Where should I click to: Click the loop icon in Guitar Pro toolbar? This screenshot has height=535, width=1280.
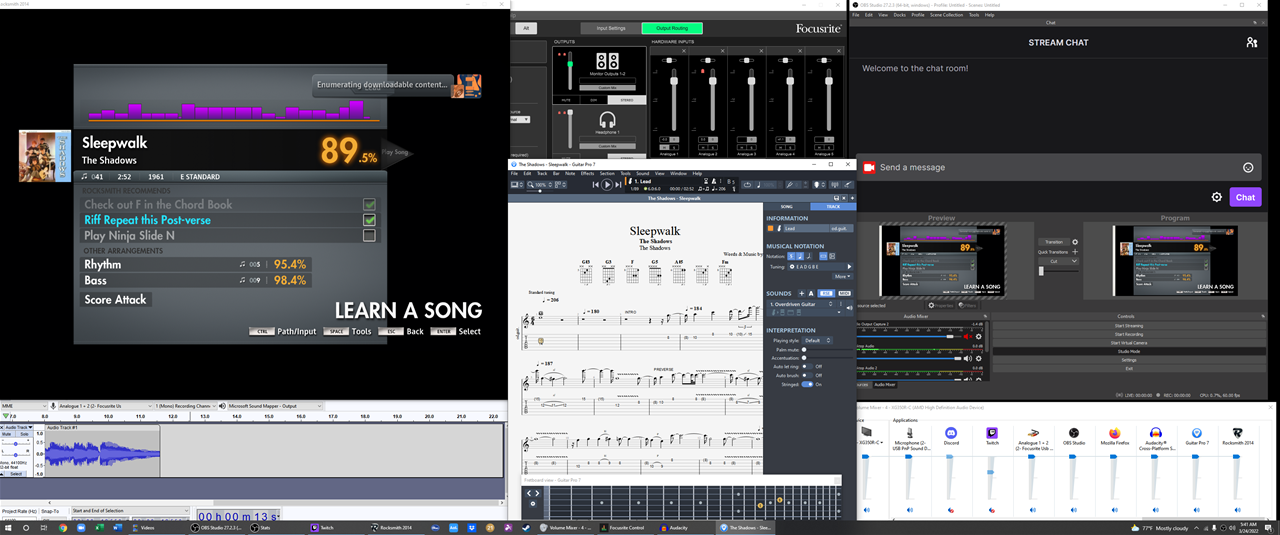[x=747, y=184]
